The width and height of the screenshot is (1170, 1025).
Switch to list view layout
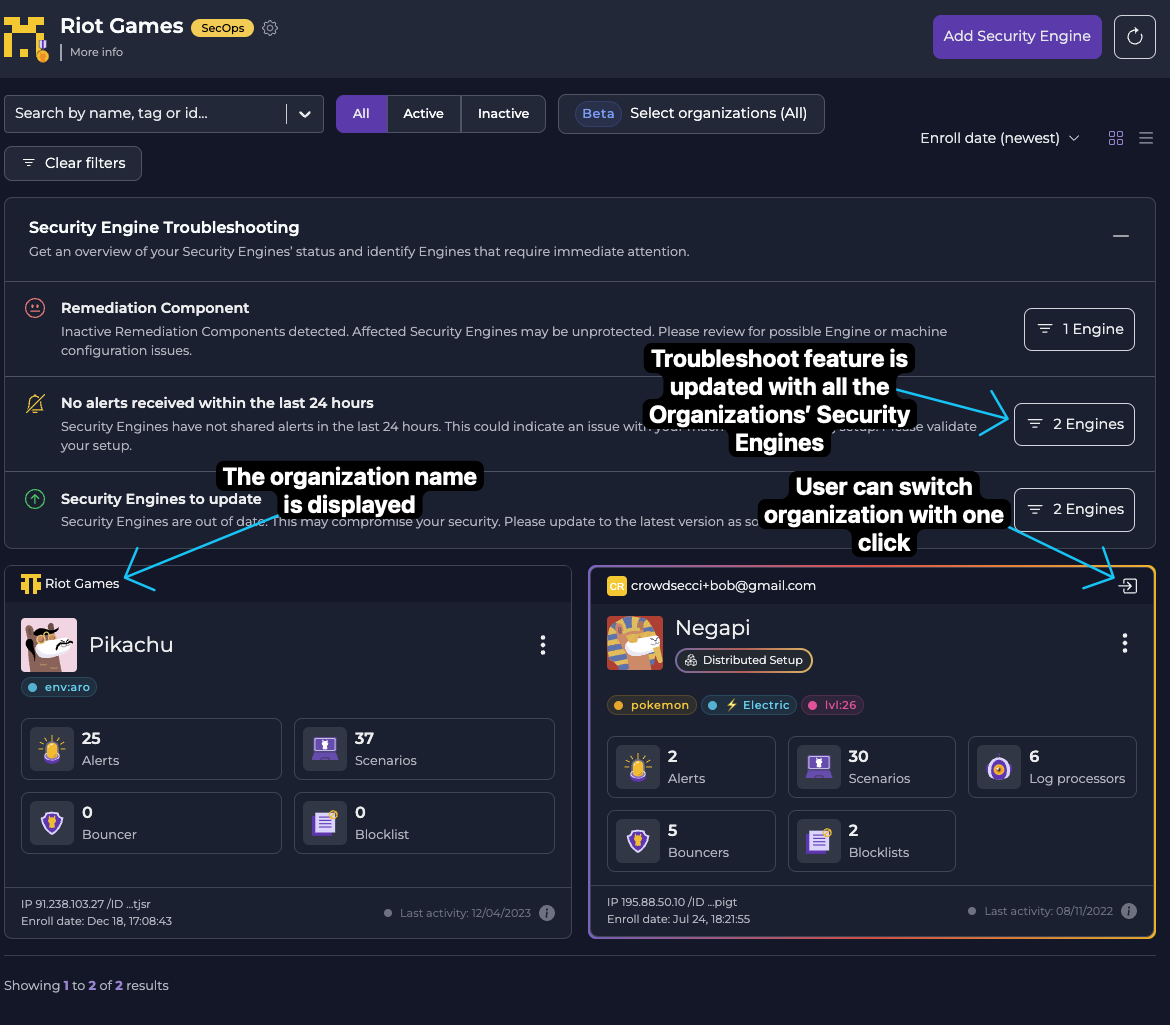point(1146,138)
